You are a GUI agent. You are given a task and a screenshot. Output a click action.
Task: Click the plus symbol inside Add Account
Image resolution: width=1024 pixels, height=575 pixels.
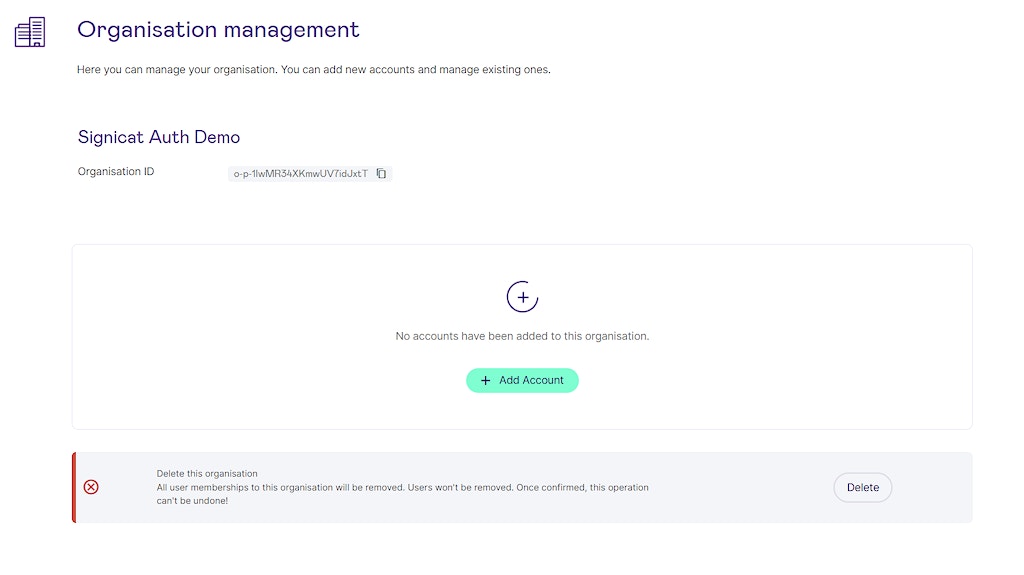tap(486, 380)
